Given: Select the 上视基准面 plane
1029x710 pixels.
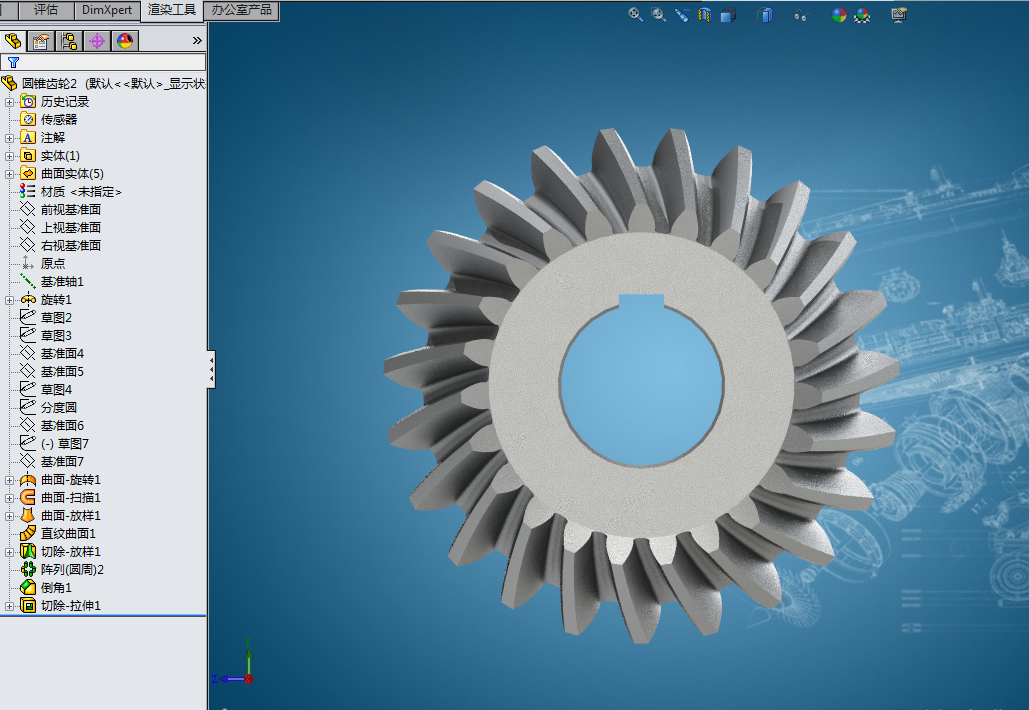Looking at the screenshot, I should 61,228.
